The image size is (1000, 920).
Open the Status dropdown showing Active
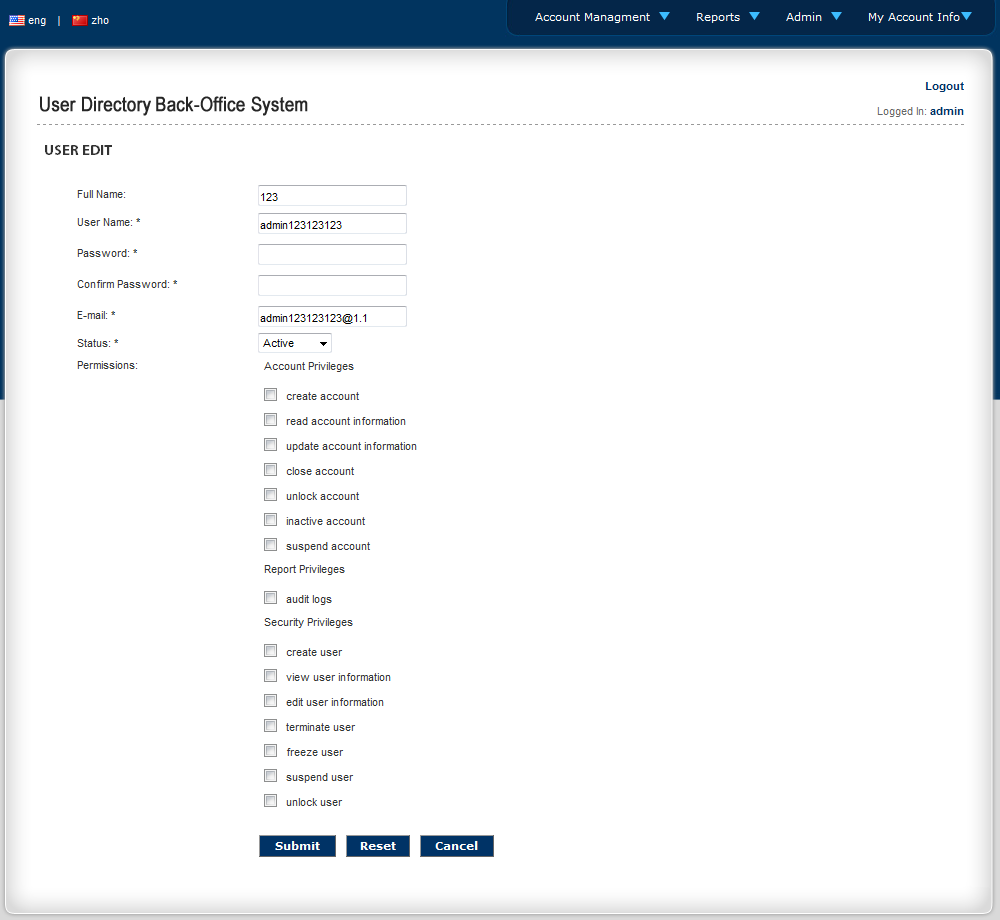[x=295, y=343]
